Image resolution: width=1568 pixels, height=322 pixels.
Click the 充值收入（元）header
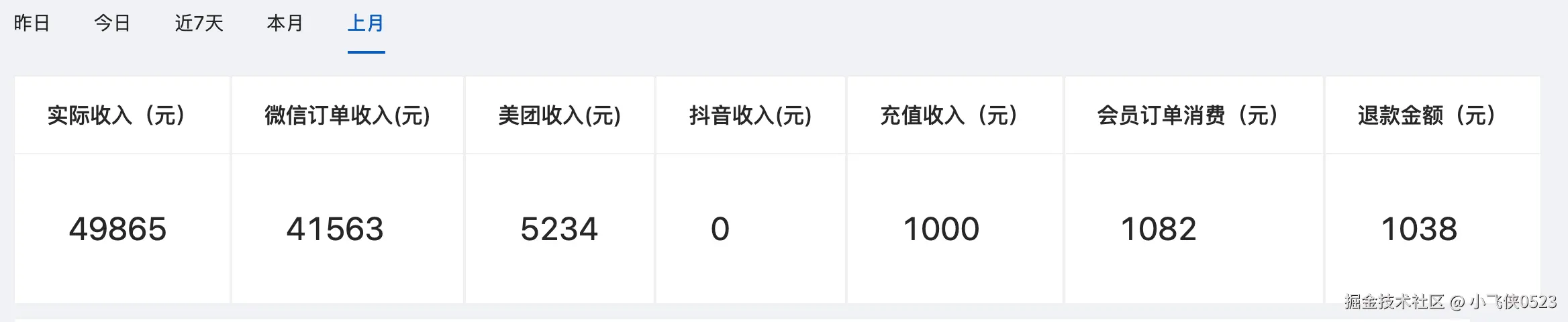tap(954, 115)
